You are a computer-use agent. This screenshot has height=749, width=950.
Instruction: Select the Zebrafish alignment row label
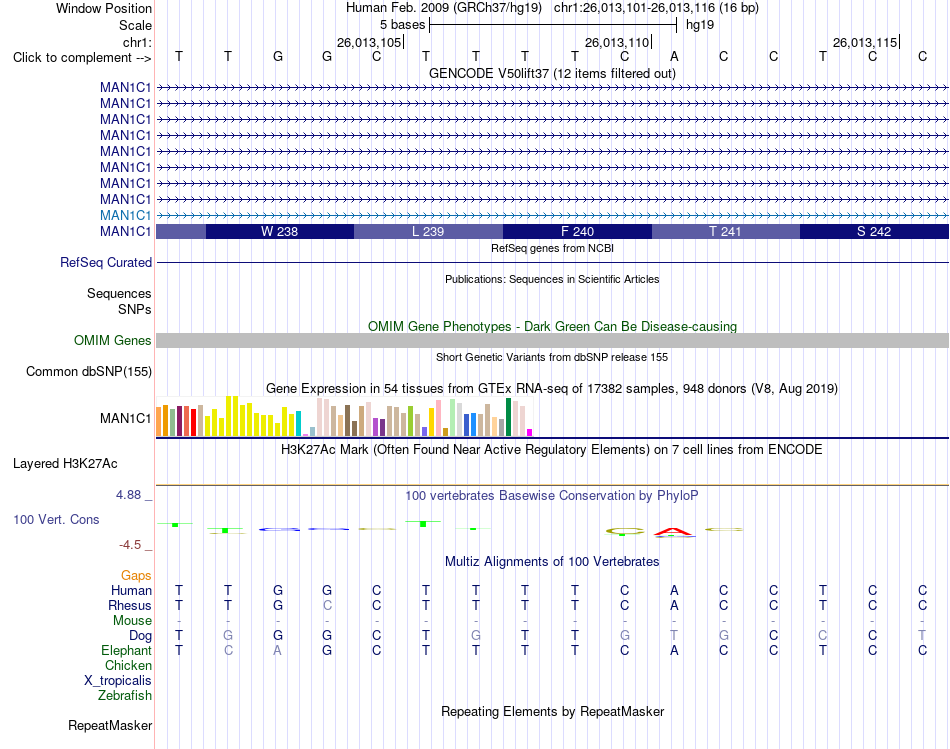tap(125, 696)
